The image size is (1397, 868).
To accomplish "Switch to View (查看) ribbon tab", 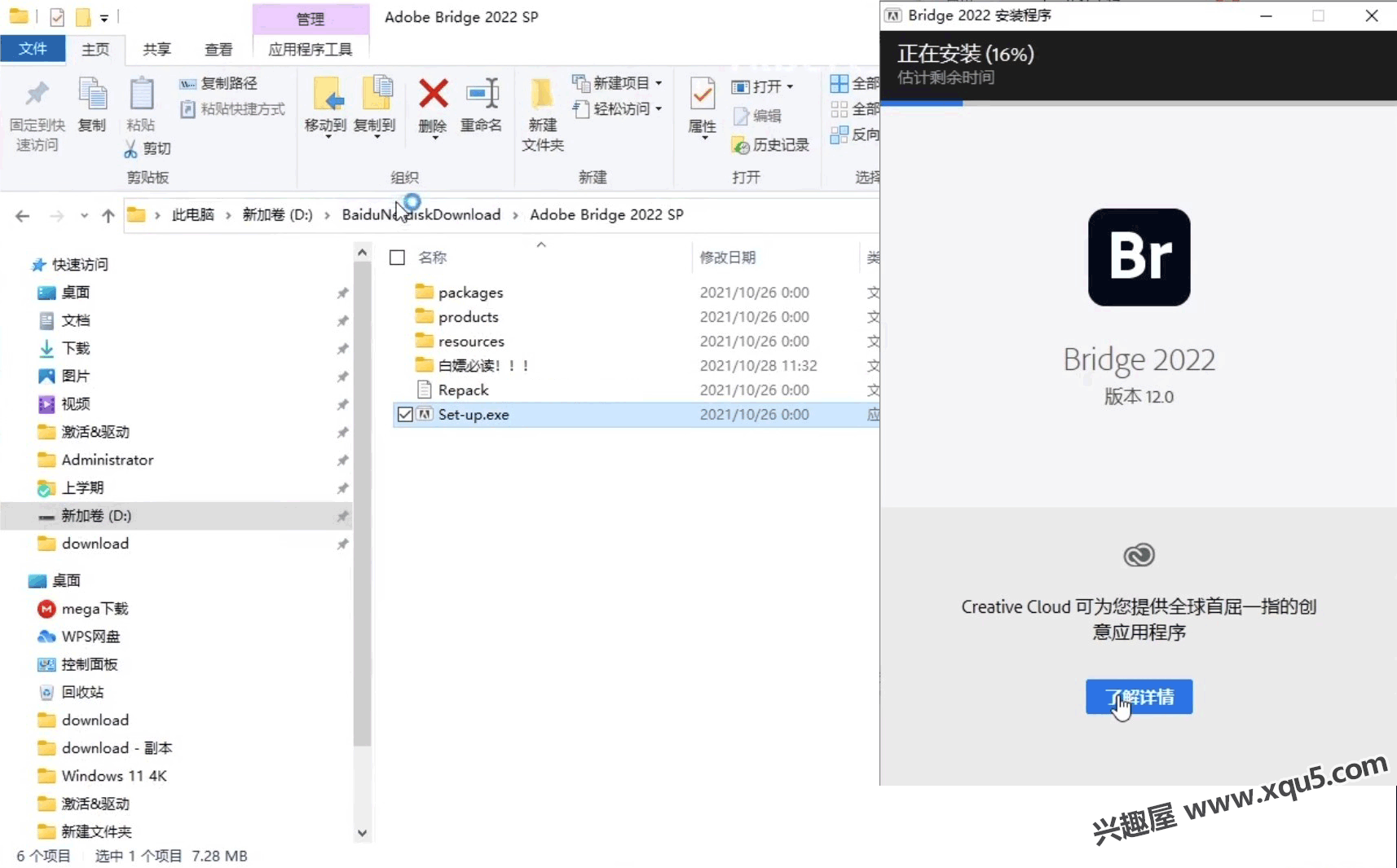I will coord(218,50).
